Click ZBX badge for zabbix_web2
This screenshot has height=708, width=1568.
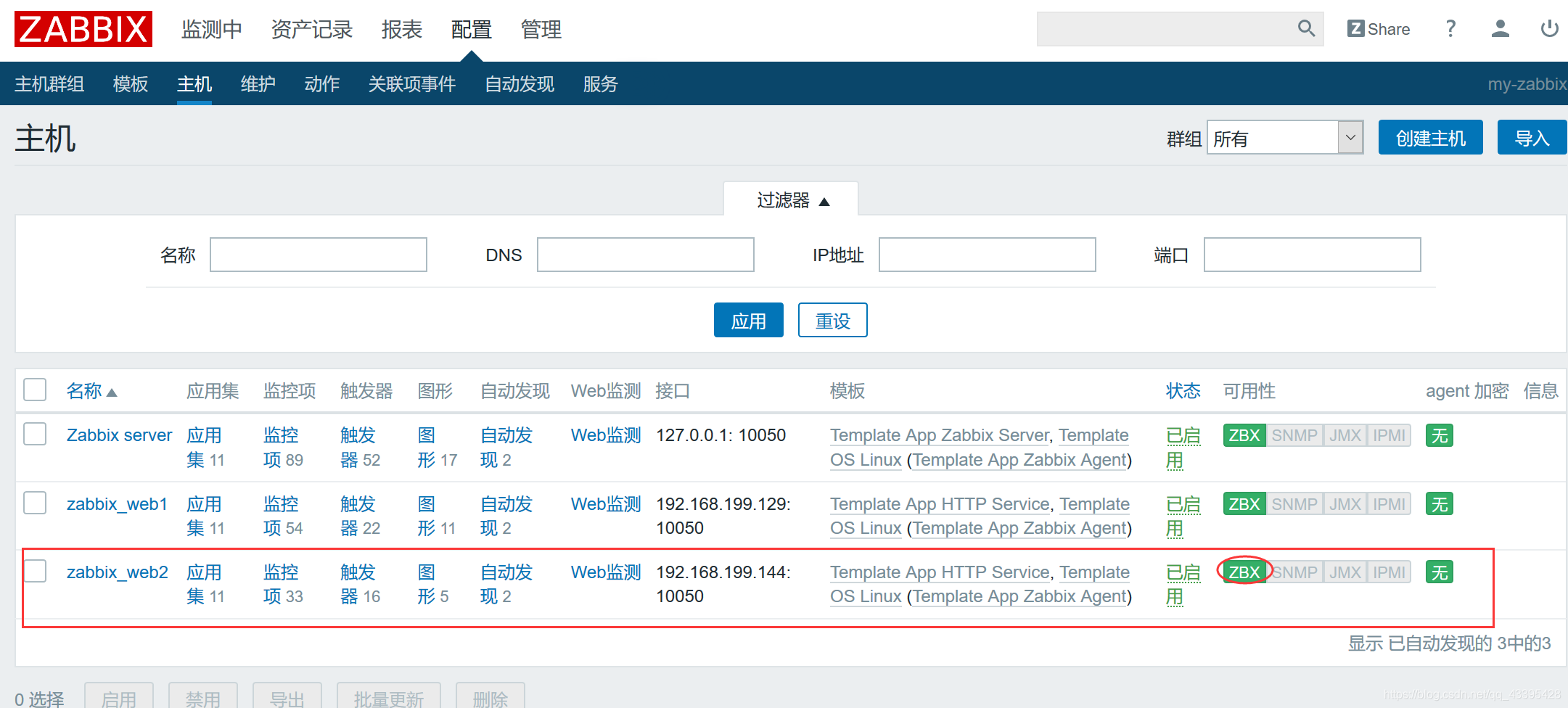click(x=1244, y=572)
